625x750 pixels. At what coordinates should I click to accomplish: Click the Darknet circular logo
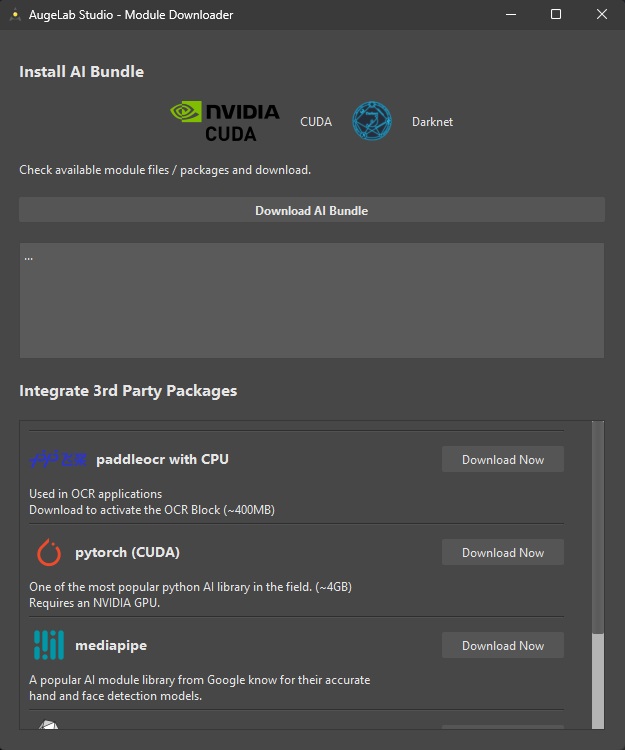371,121
